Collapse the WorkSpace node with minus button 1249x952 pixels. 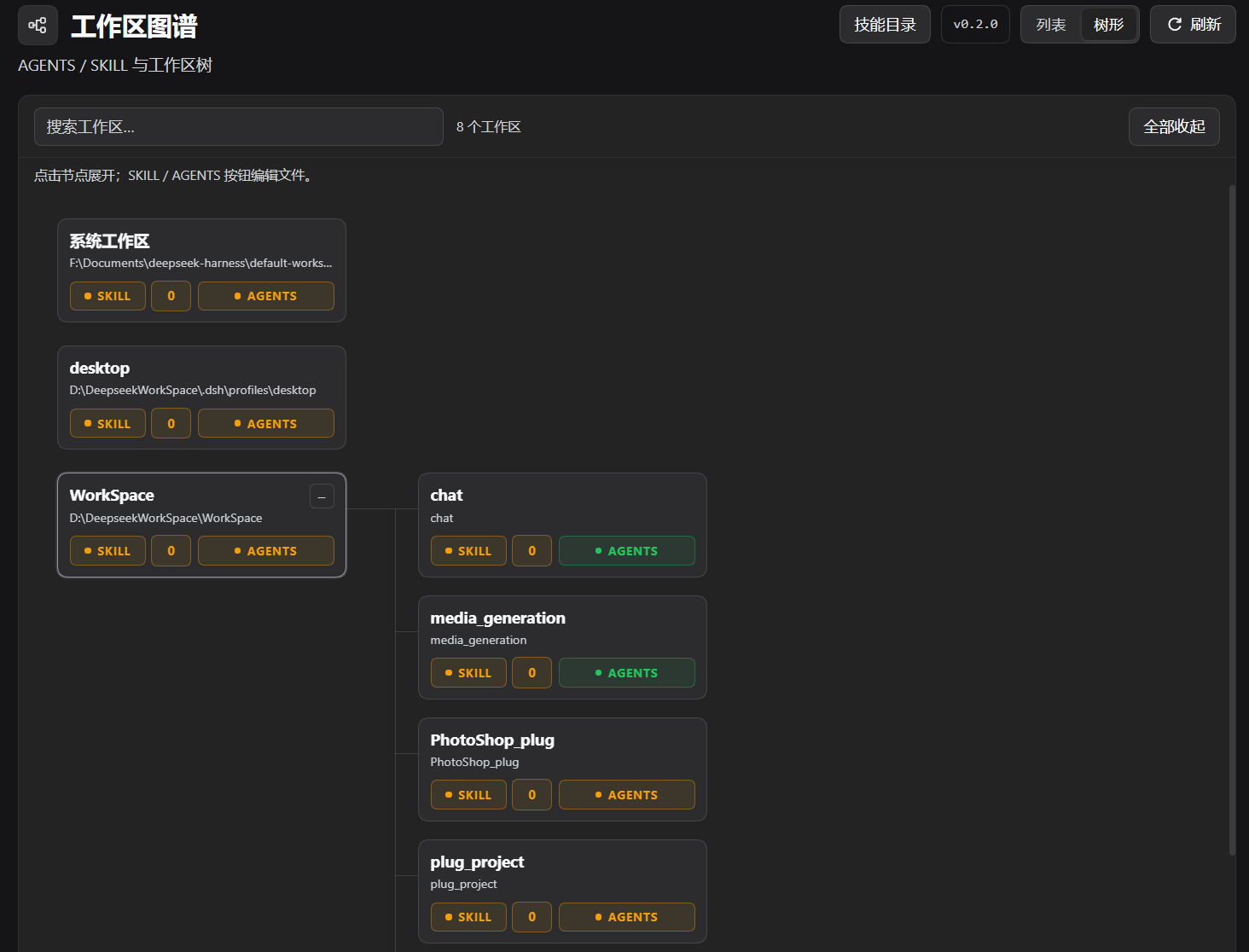point(322,496)
